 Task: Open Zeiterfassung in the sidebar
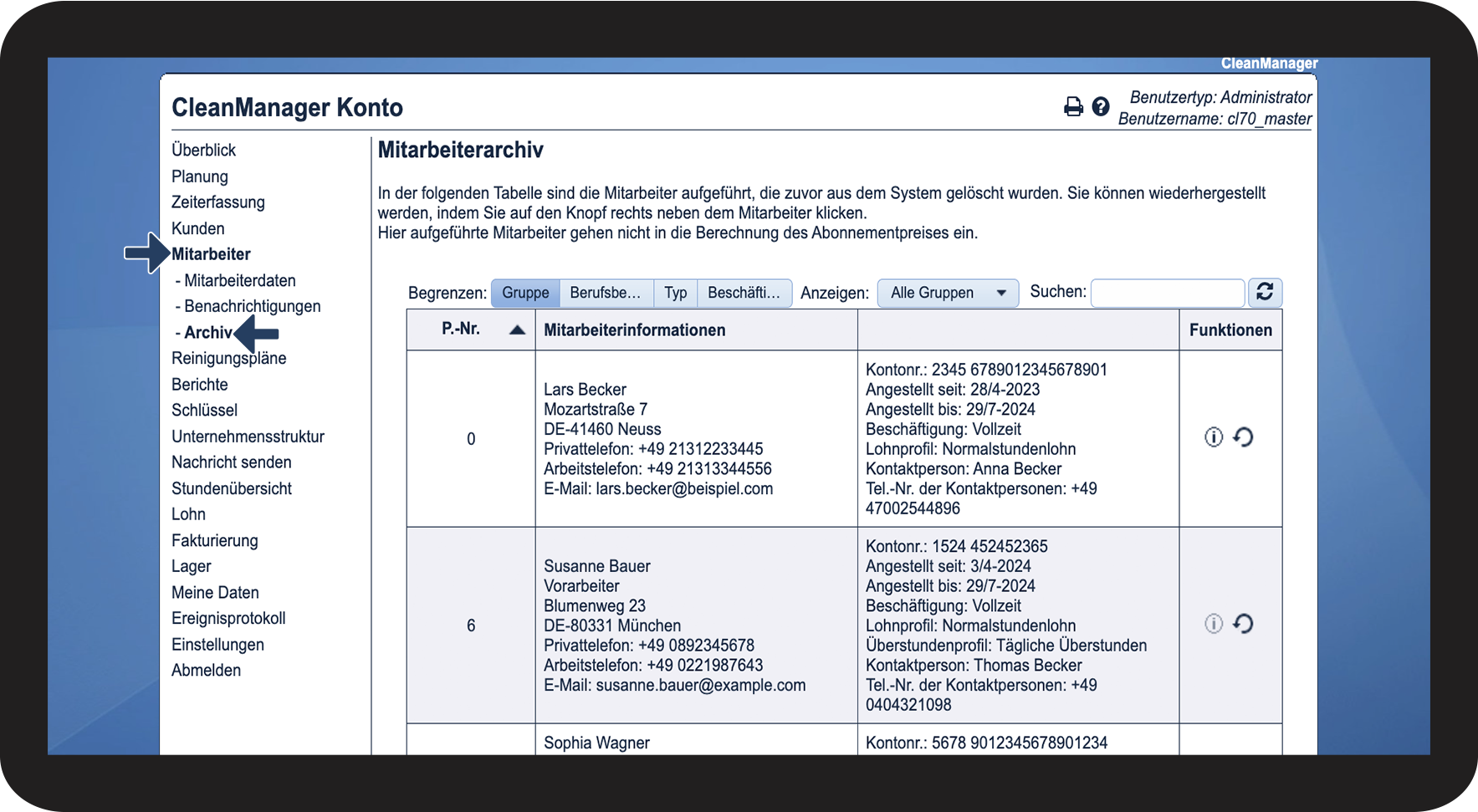pos(218,202)
